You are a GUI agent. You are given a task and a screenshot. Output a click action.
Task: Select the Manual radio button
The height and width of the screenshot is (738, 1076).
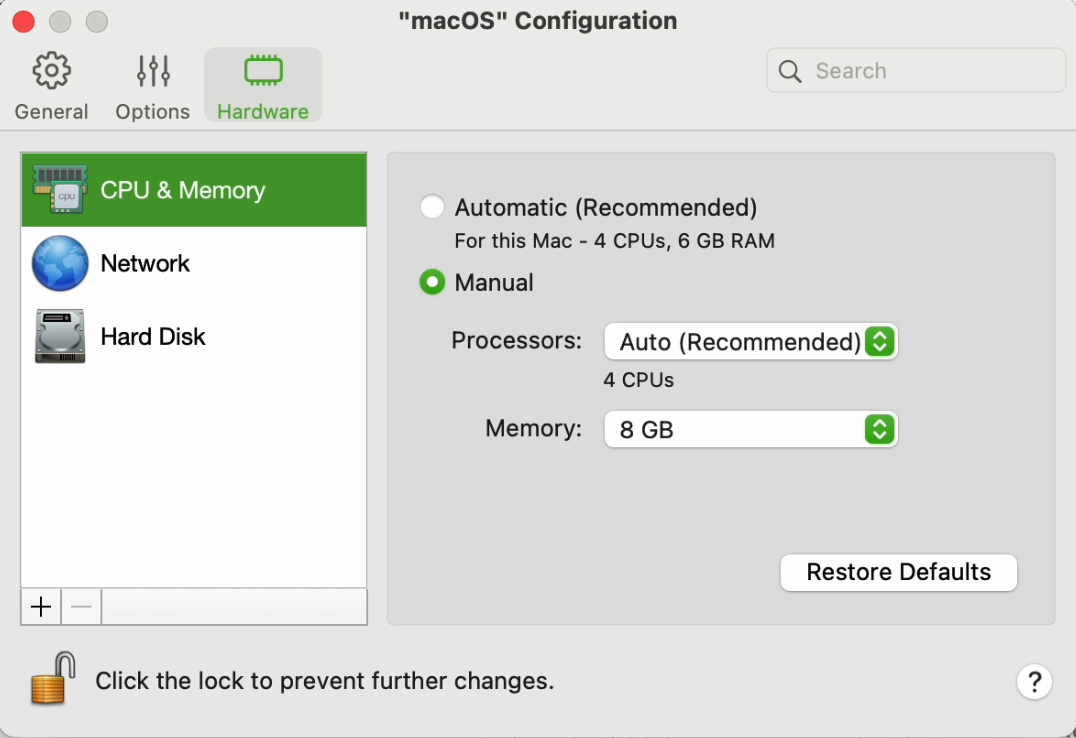(432, 283)
